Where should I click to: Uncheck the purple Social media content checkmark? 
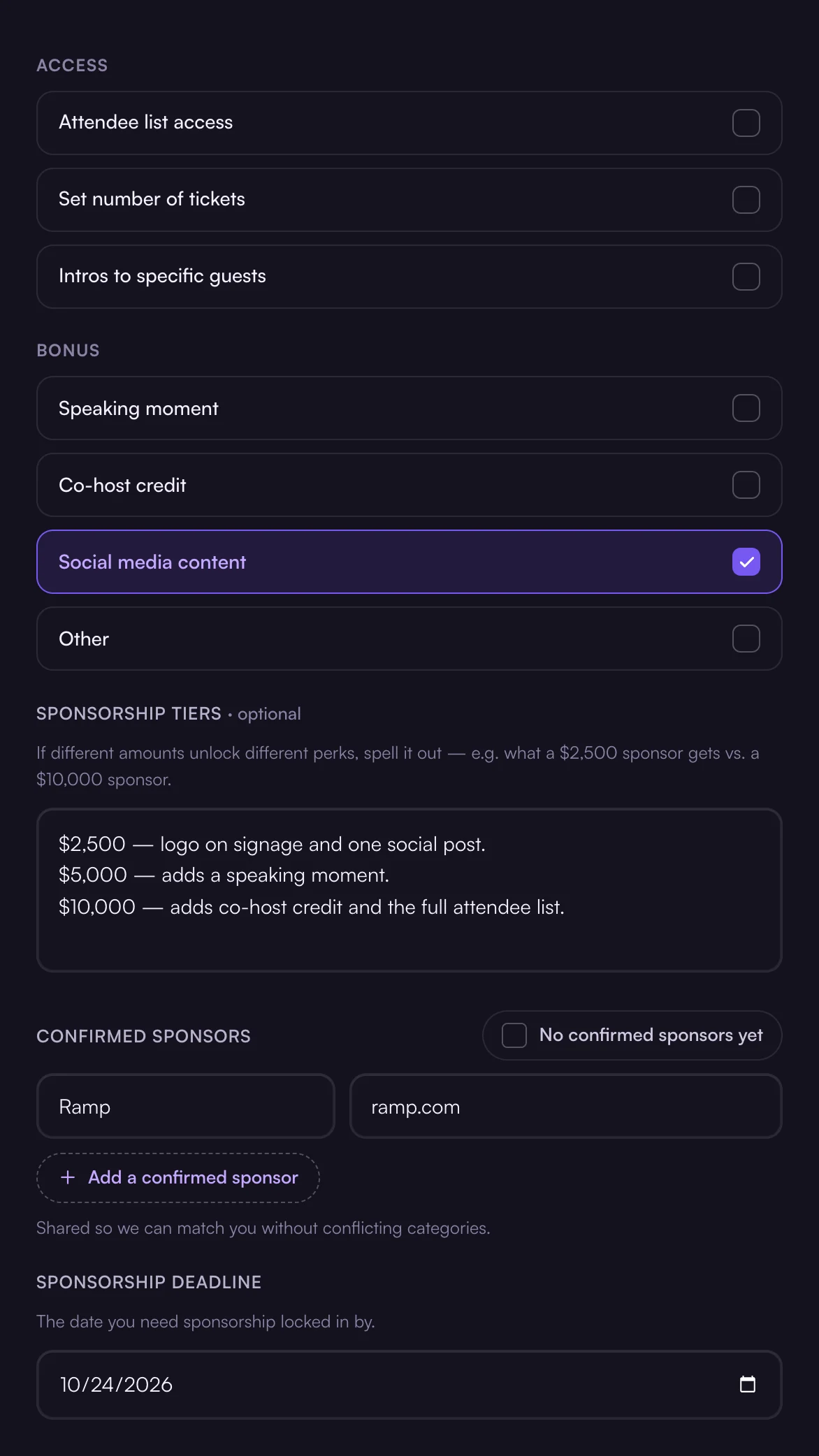(746, 562)
